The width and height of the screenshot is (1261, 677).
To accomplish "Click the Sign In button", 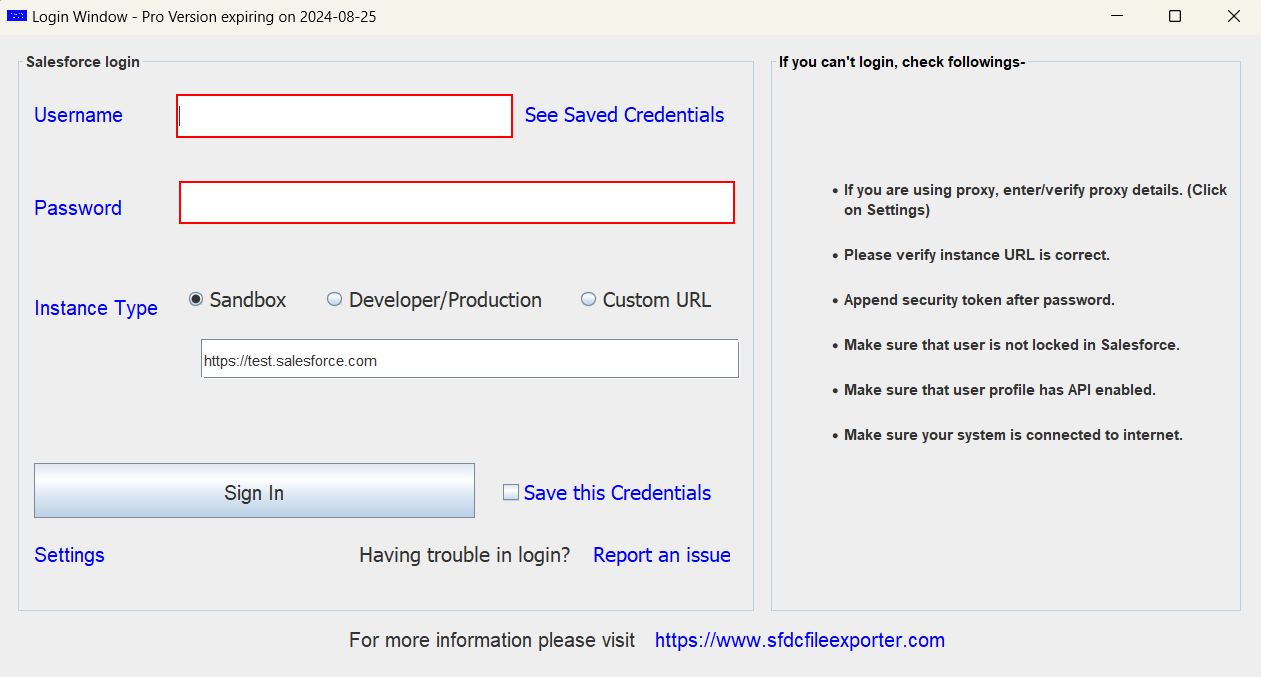I will pyautogui.click(x=254, y=491).
